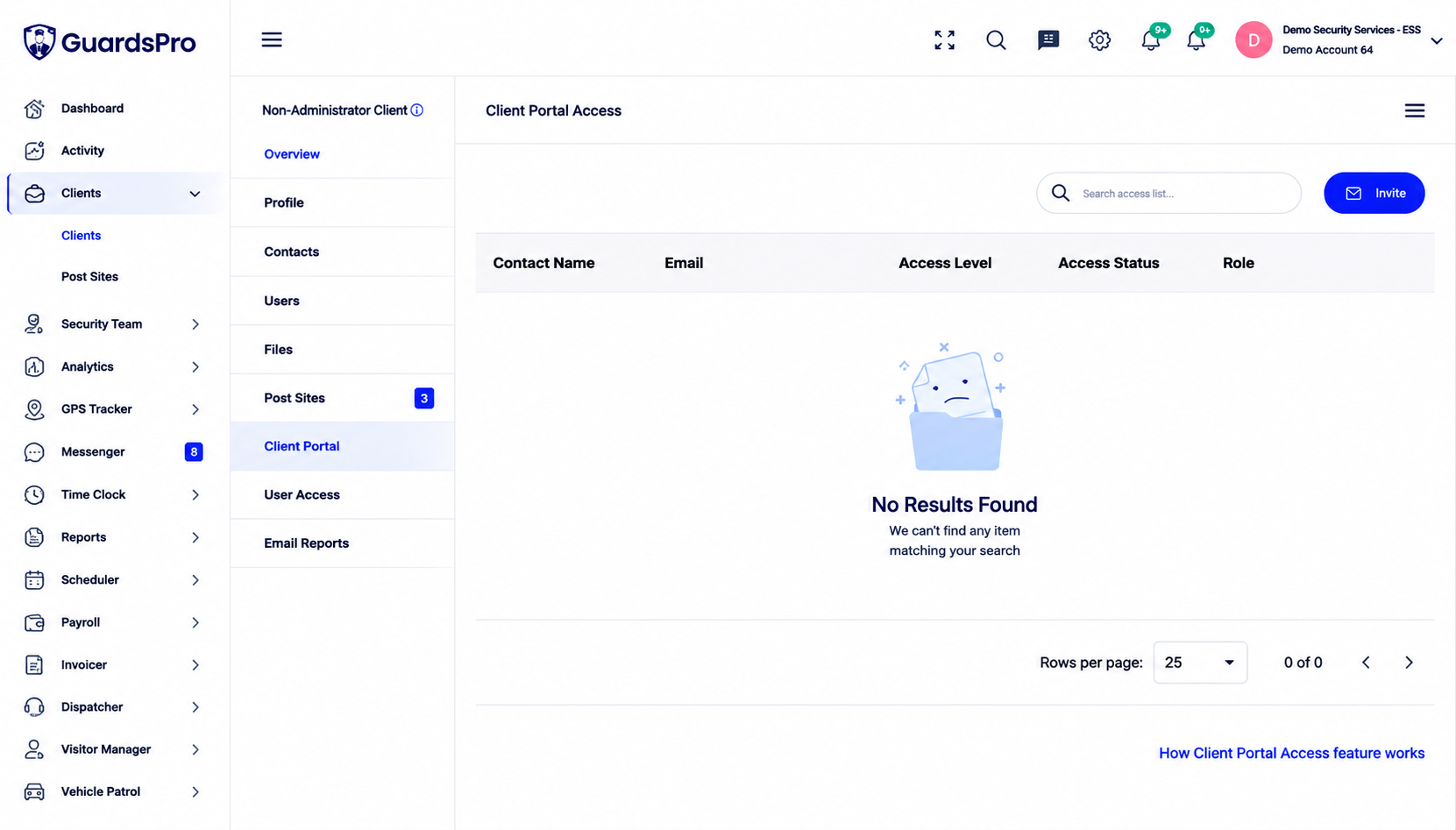Go to the previous page arrow

pyautogui.click(x=1366, y=663)
